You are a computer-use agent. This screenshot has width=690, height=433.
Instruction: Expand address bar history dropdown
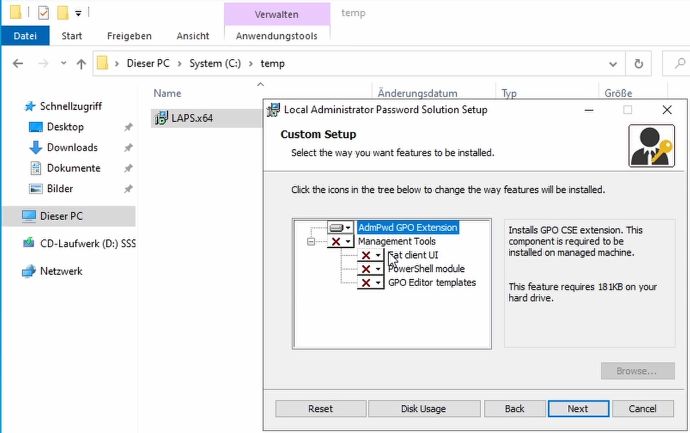pyautogui.click(x=613, y=64)
